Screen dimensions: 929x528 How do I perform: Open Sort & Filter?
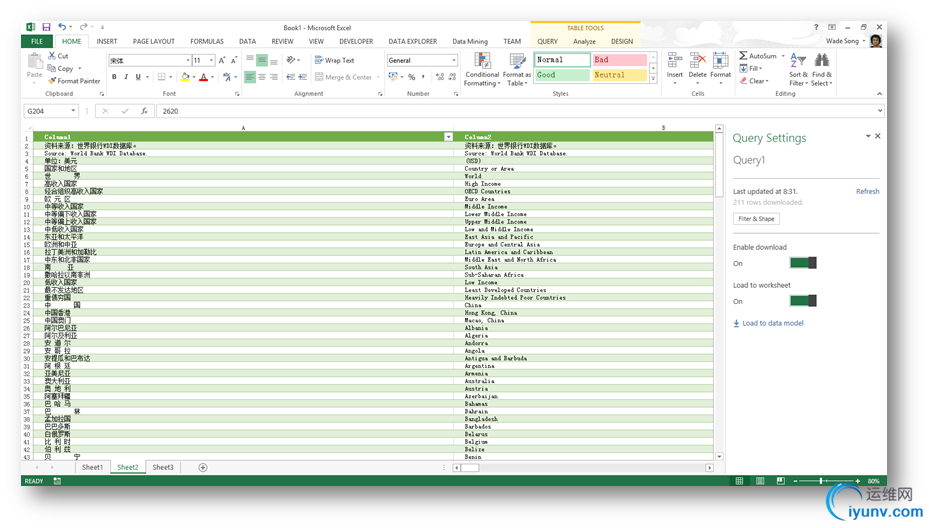[x=798, y=69]
